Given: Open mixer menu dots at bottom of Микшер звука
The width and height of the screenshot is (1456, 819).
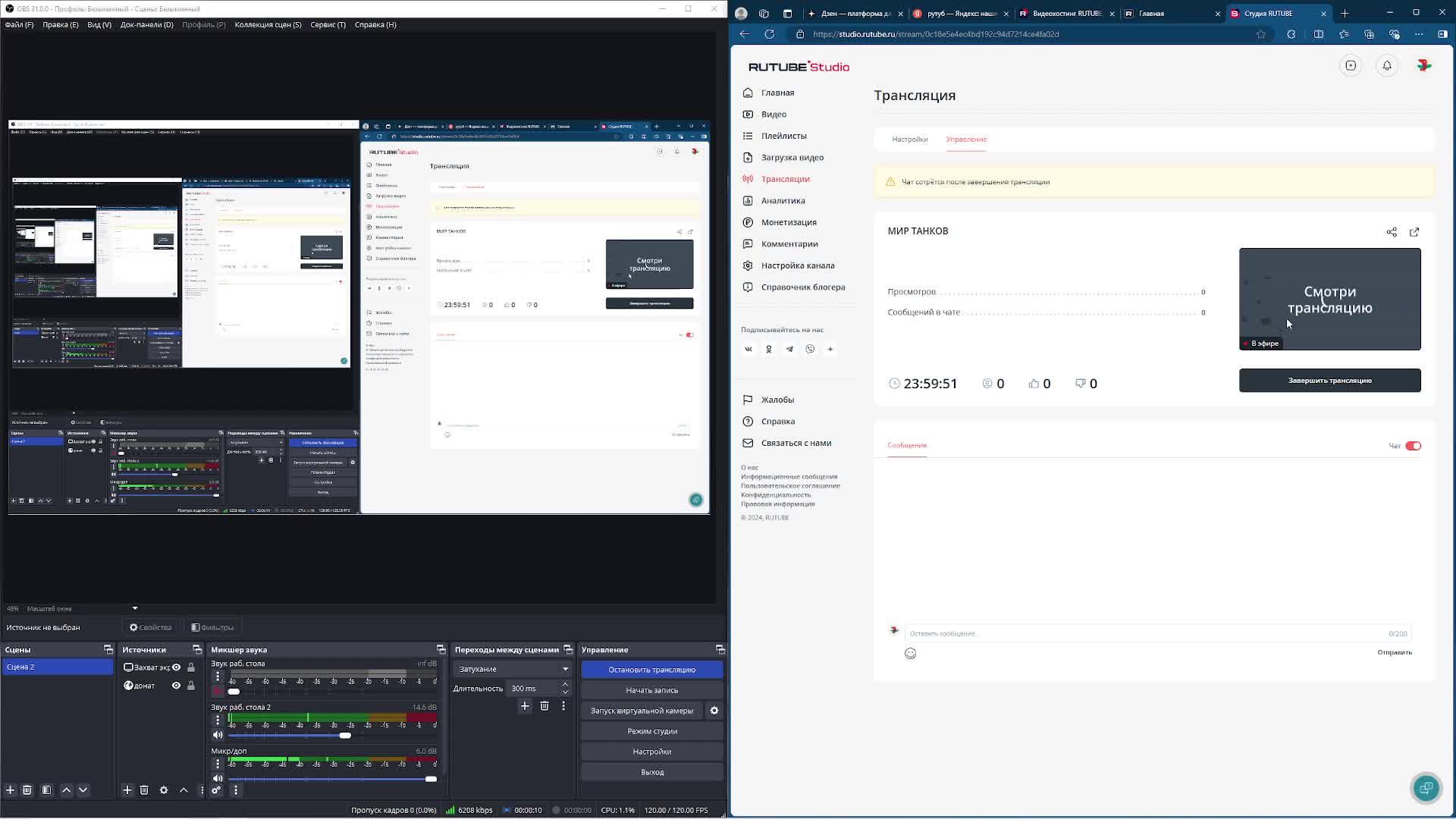Looking at the screenshot, I should tap(236, 790).
